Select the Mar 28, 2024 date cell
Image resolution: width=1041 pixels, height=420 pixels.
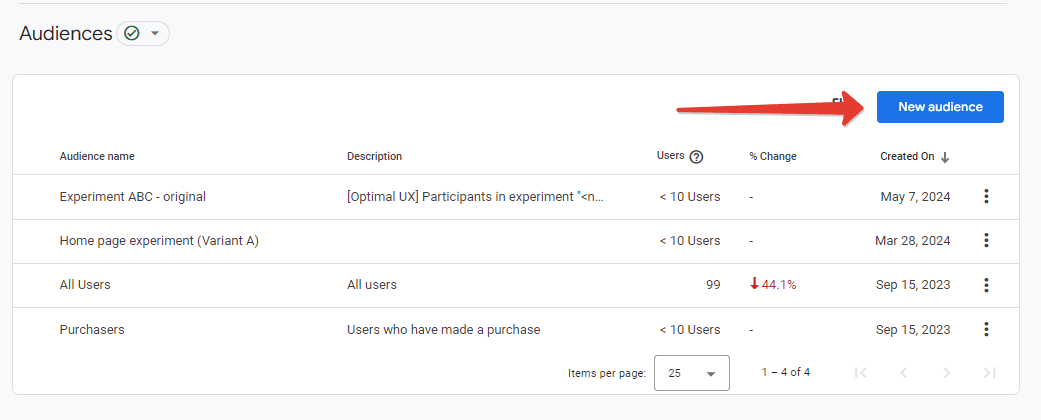click(x=913, y=241)
